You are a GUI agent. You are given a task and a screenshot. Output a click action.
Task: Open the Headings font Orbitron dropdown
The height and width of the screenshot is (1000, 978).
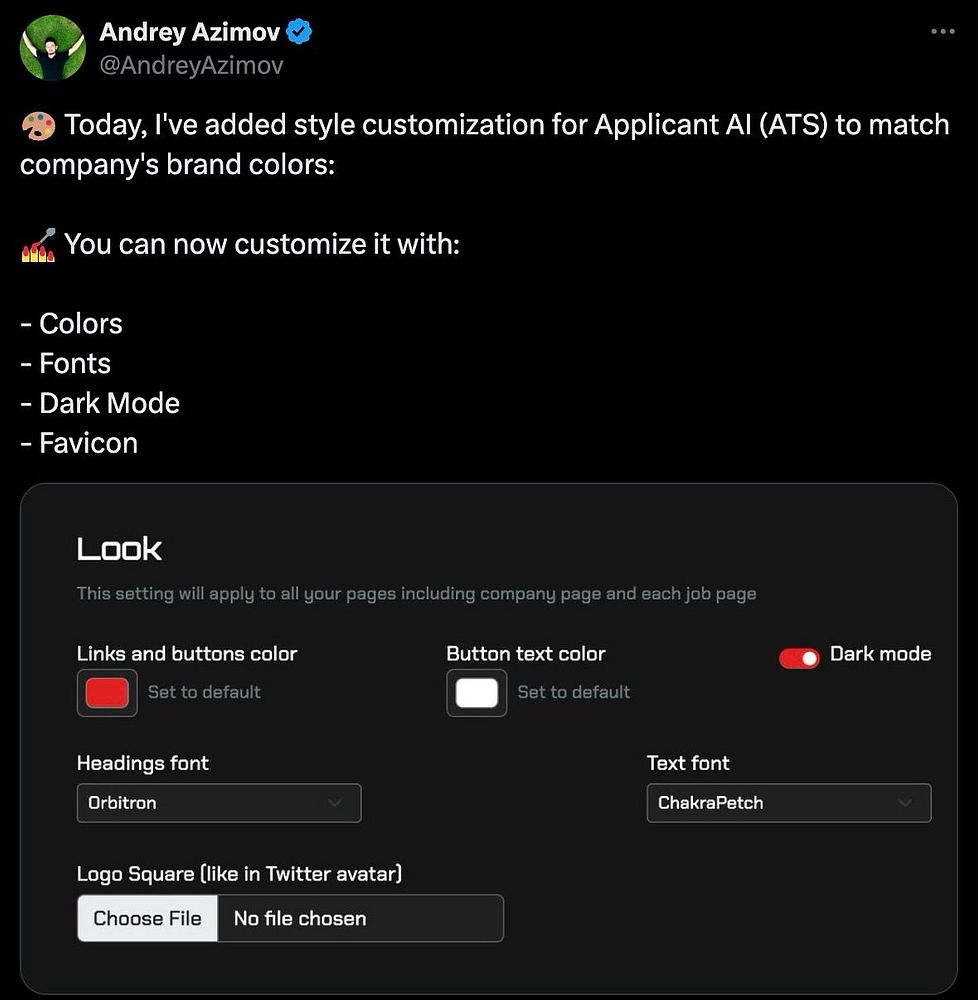pyautogui.click(x=219, y=803)
